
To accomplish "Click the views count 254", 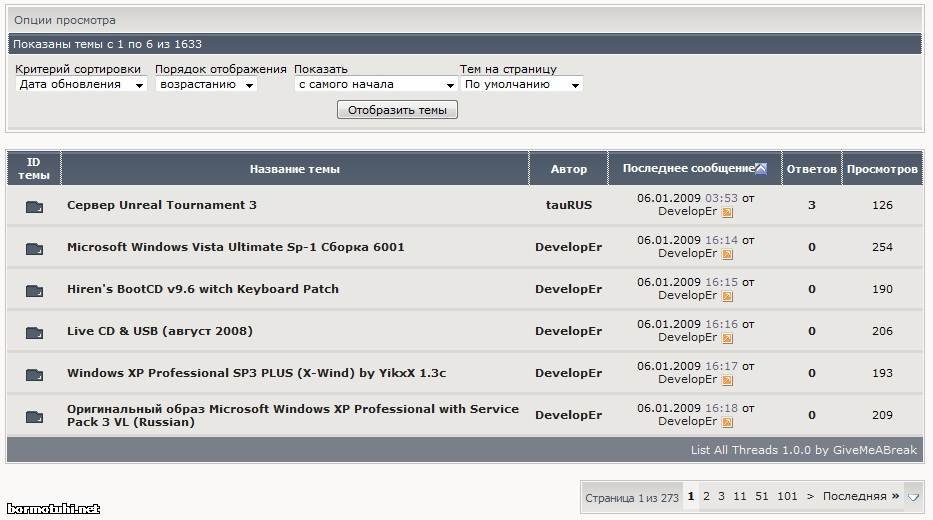I will point(882,247).
